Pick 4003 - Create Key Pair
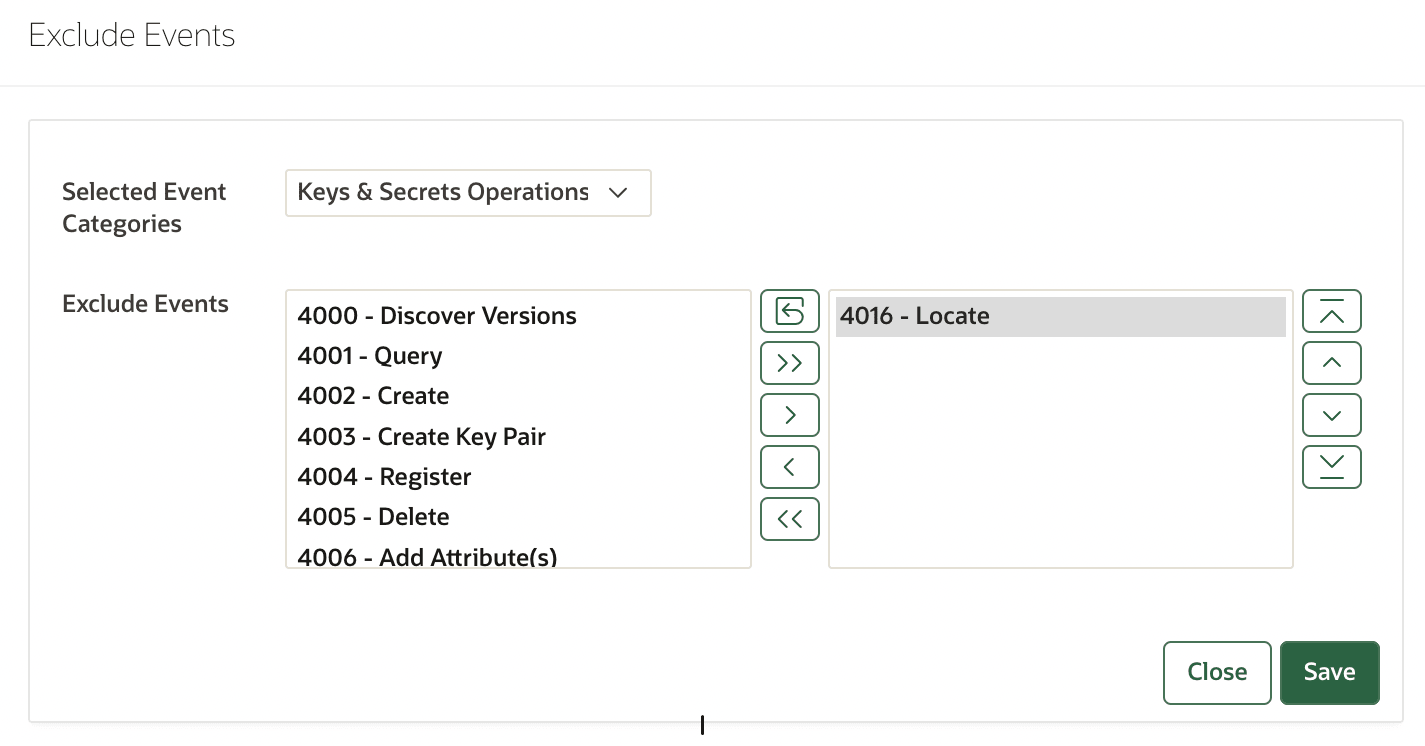Image resolution: width=1425 pixels, height=746 pixels. tap(421, 437)
